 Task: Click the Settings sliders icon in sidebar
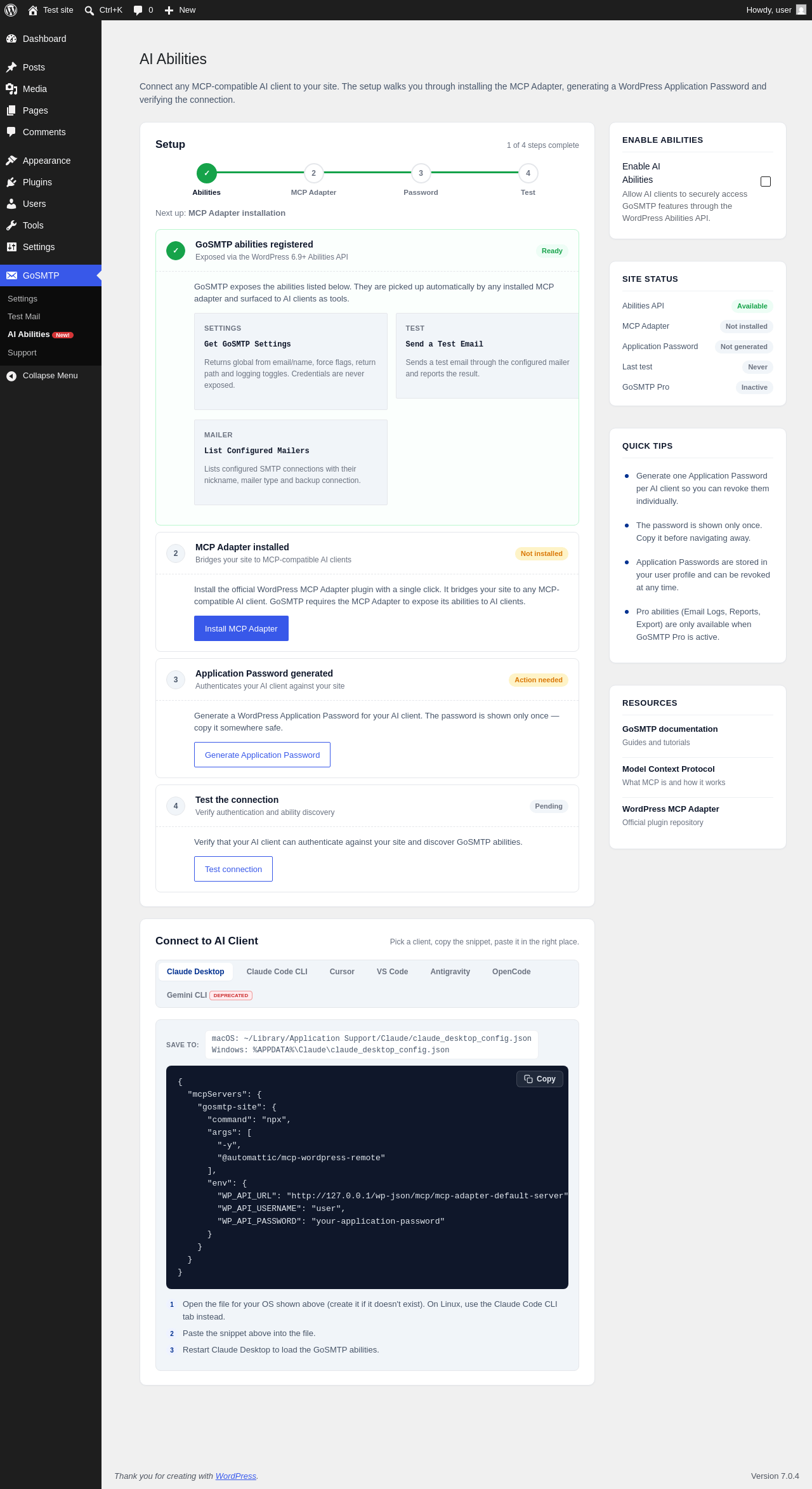tap(11, 247)
